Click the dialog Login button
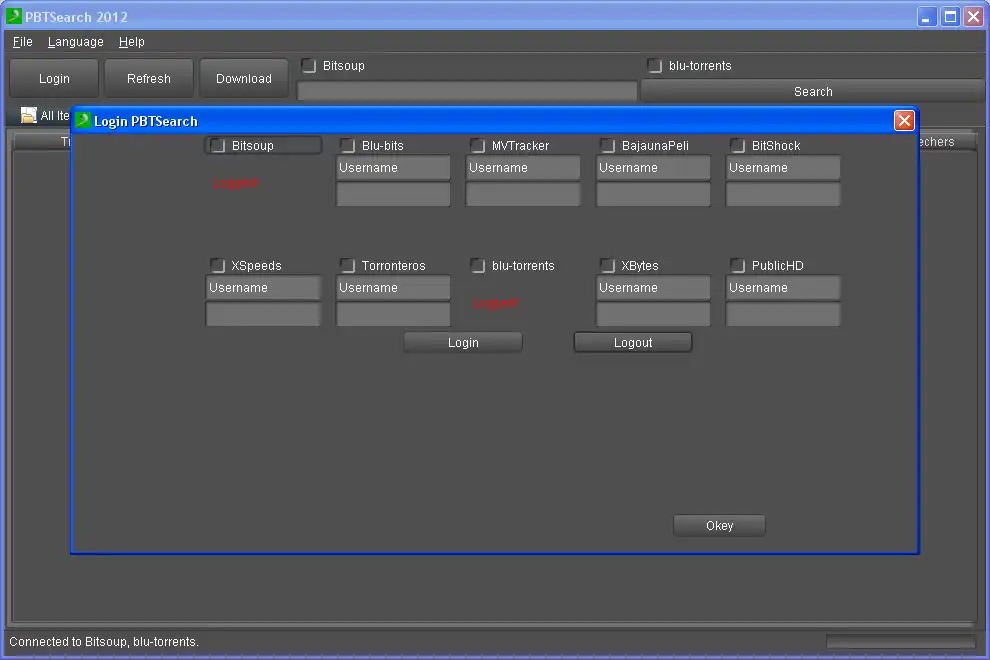 click(463, 342)
